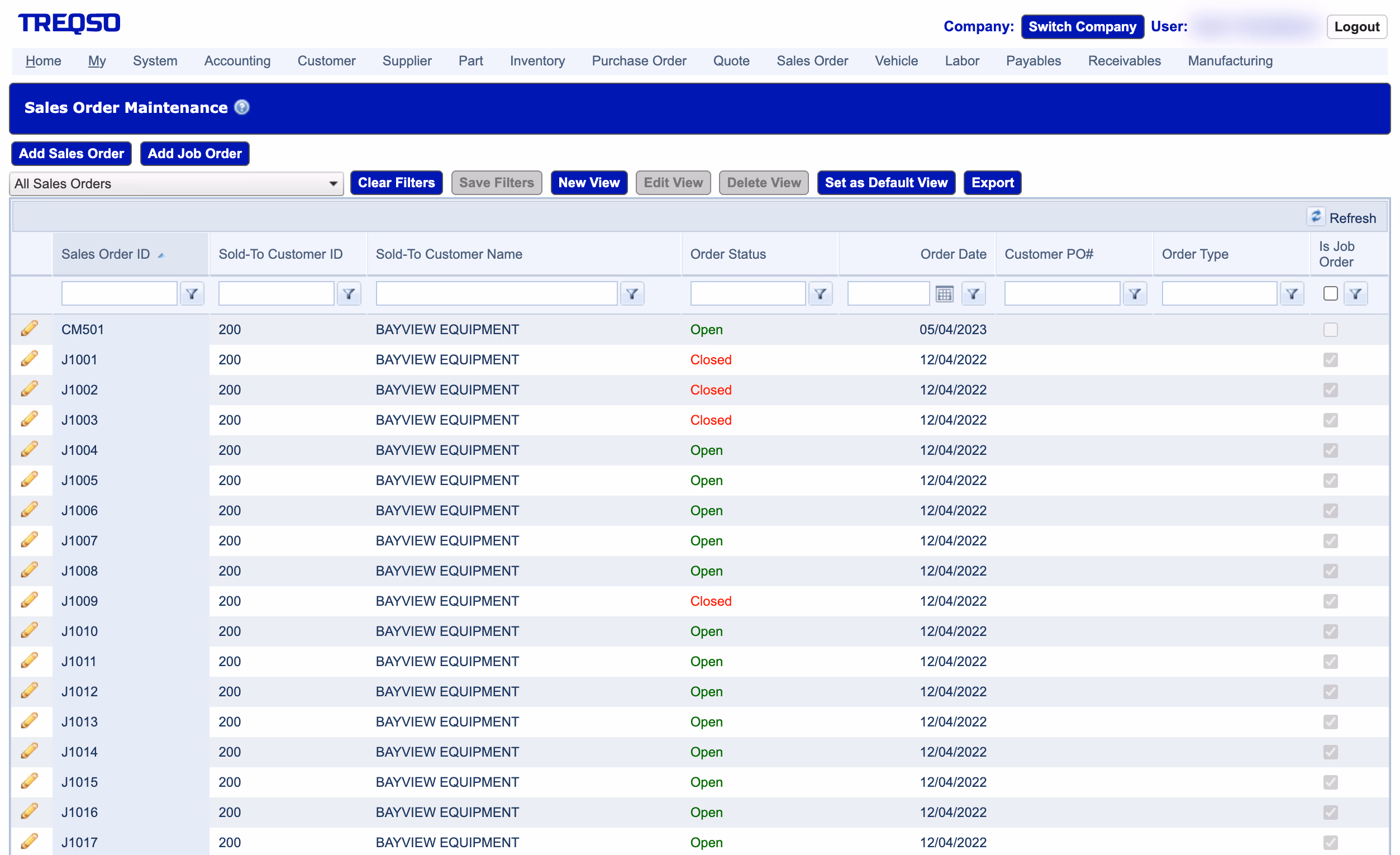This screenshot has height=855, width=1400.
Task: Edit order J1003 via its pencil icon
Action: pyautogui.click(x=30, y=419)
